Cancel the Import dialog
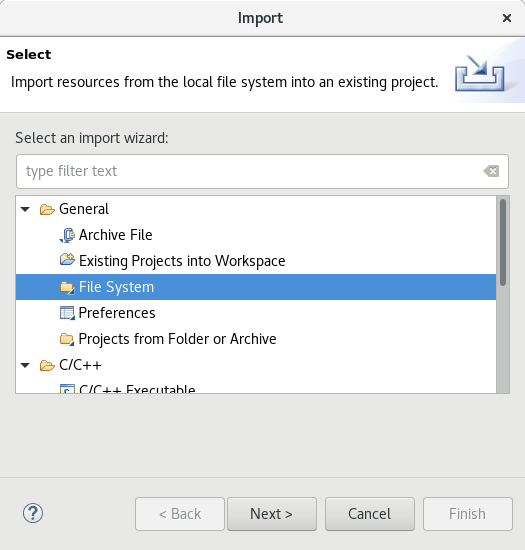This screenshot has width=525, height=550. coord(370,514)
